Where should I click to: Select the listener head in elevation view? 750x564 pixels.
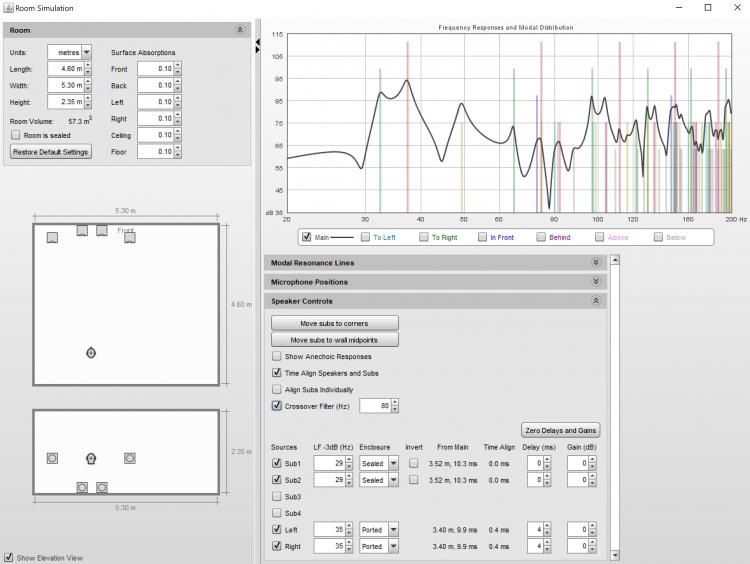[x=91, y=459]
